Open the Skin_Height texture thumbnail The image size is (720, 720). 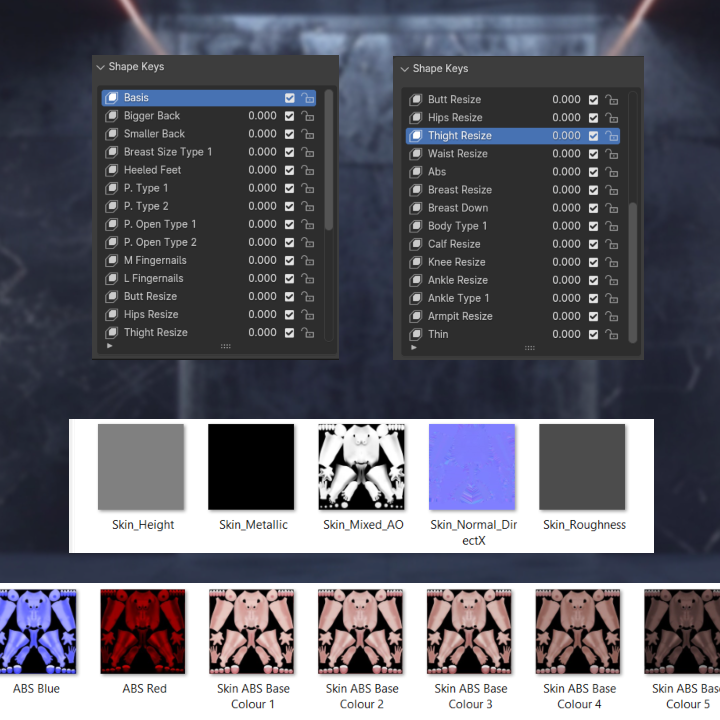pos(141,467)
